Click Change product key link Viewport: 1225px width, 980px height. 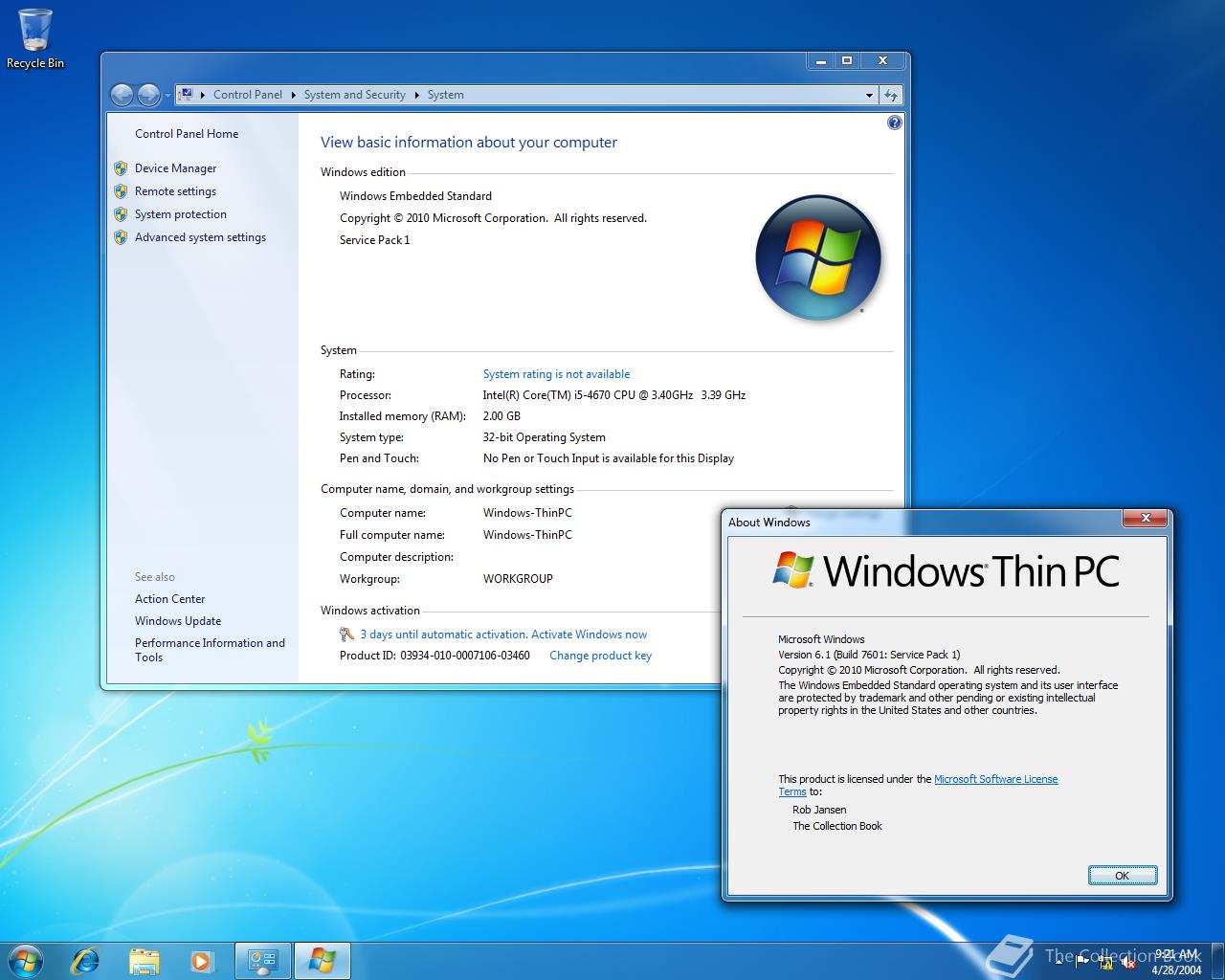coord(600,656)
